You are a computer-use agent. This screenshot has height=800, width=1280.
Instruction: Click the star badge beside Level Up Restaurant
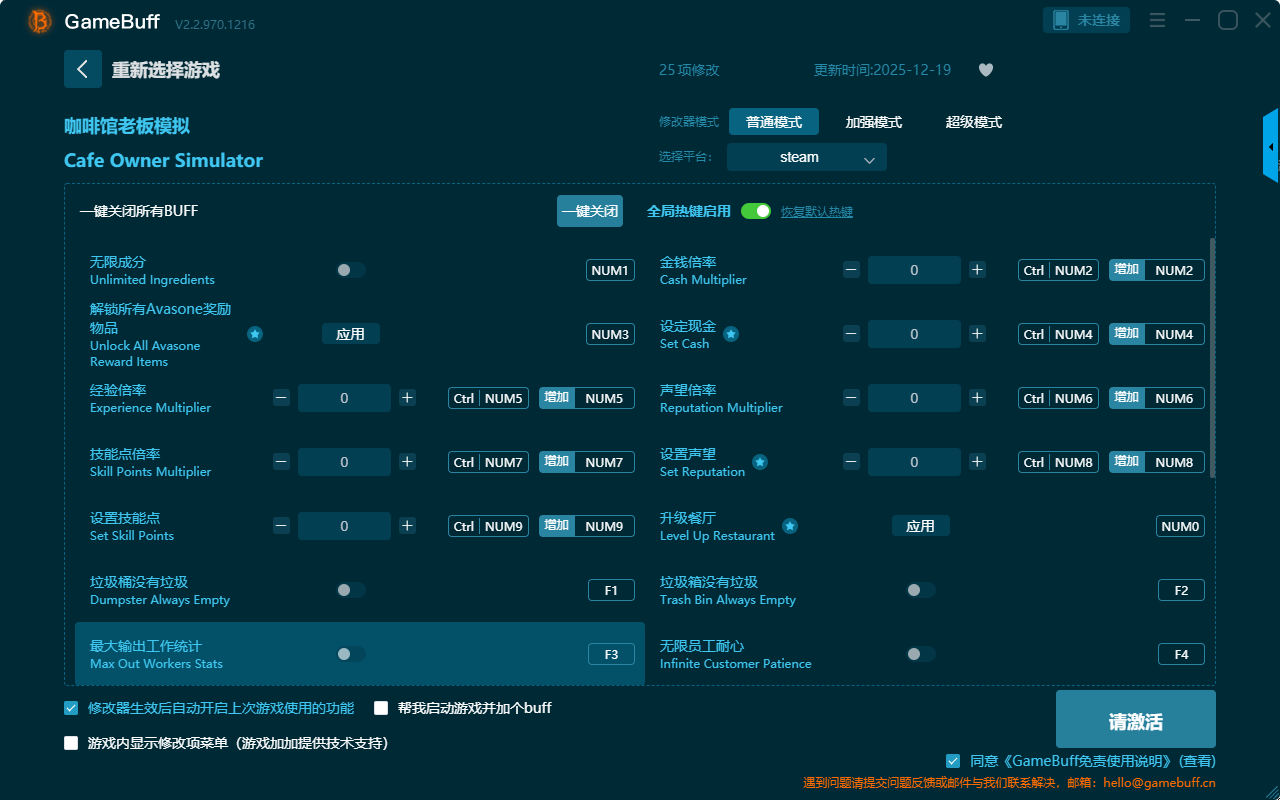pos(790,526)
